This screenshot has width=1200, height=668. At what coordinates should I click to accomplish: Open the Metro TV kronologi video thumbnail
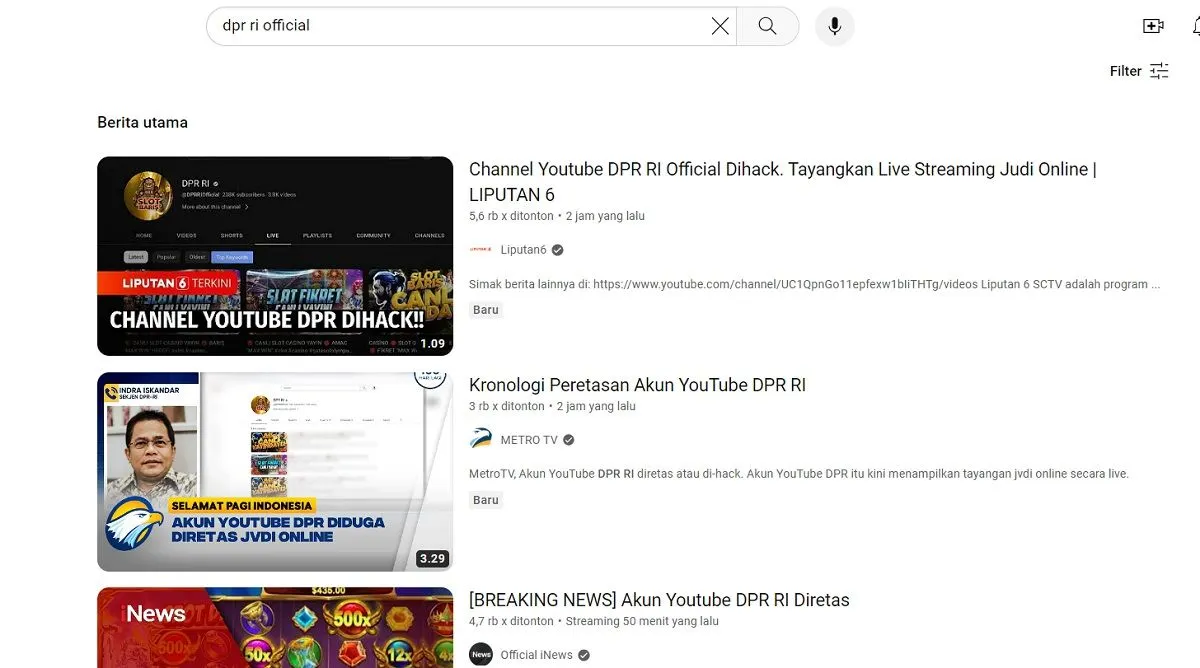275,471
